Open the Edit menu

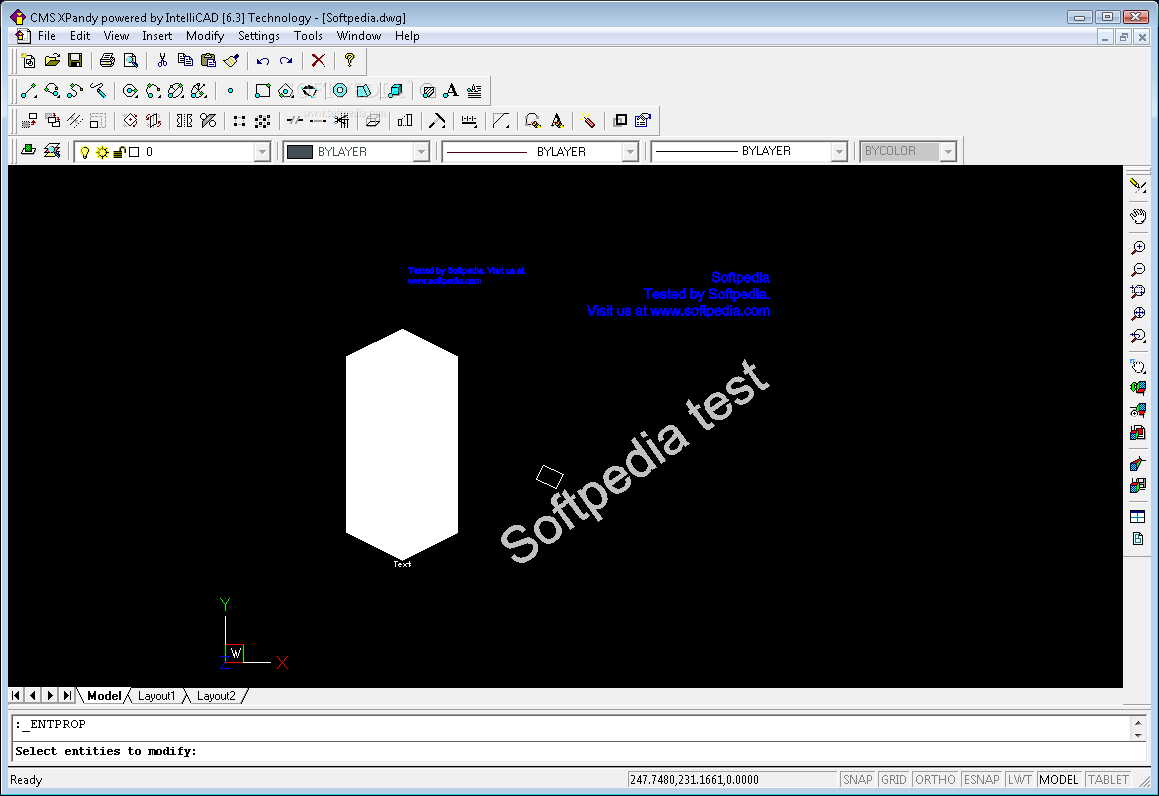tap(80, 35)
